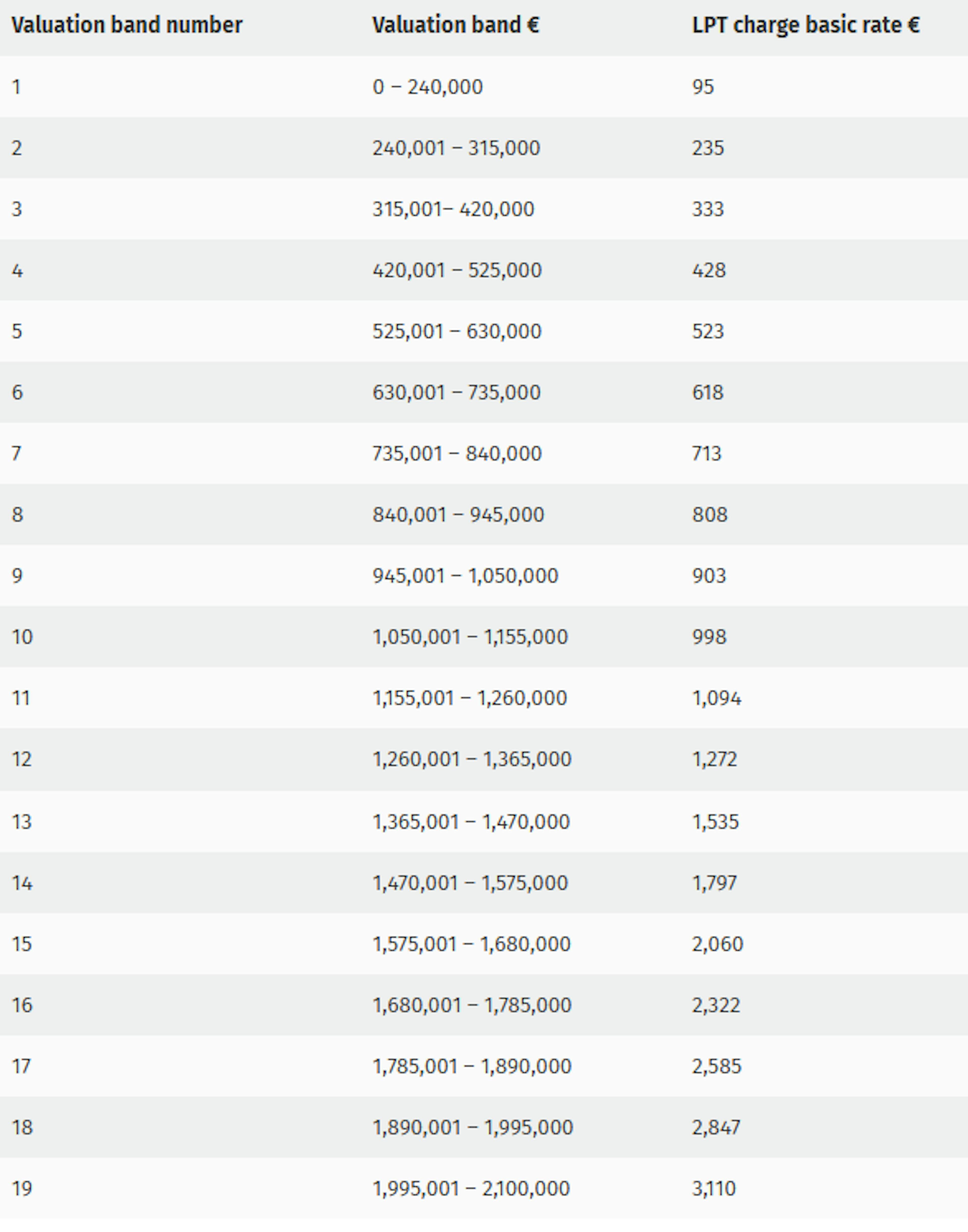Screen dimensions: 968x1232
Task: Select the '240,001 – 315,000' band cell
Action: [x=456, y=148]
